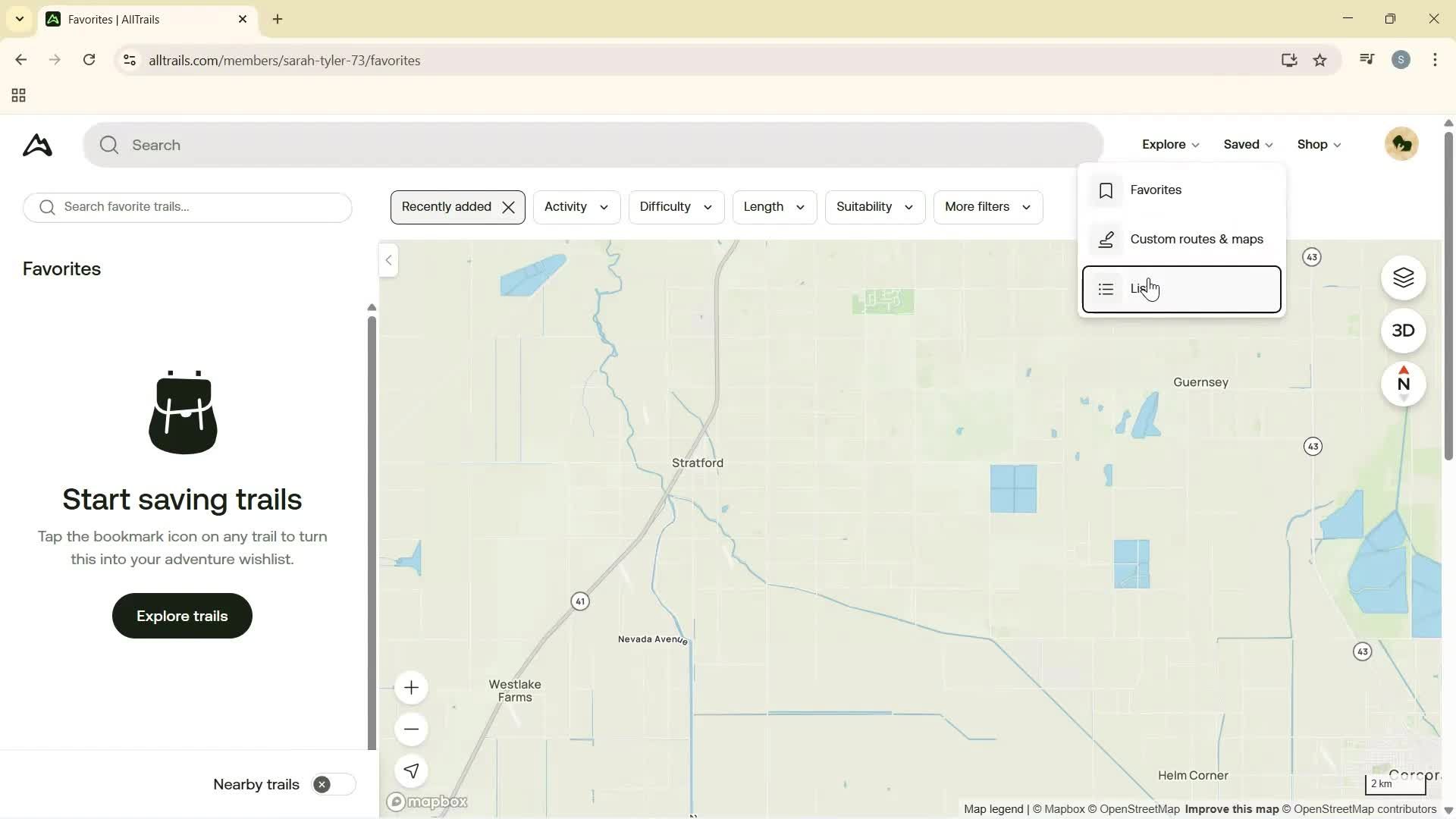Collapse the map sidebar arrow
The width and height of the screenshot is (1456, 819).
click(388, 260)
